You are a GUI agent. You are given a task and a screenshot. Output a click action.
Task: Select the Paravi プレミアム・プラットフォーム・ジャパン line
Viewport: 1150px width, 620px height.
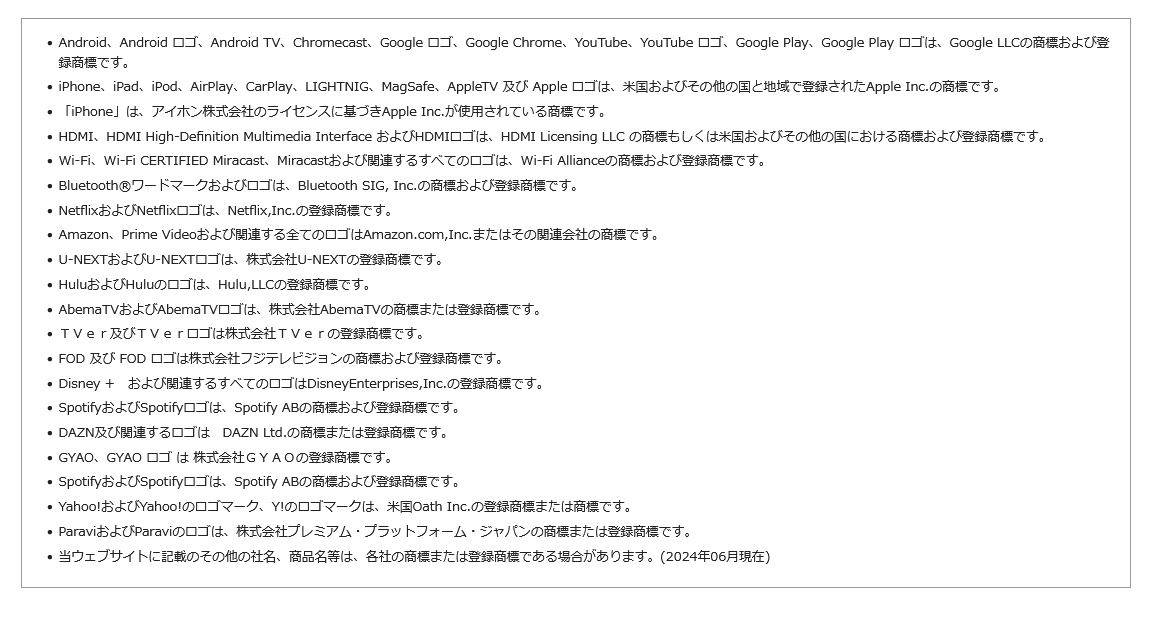point(376,532)
